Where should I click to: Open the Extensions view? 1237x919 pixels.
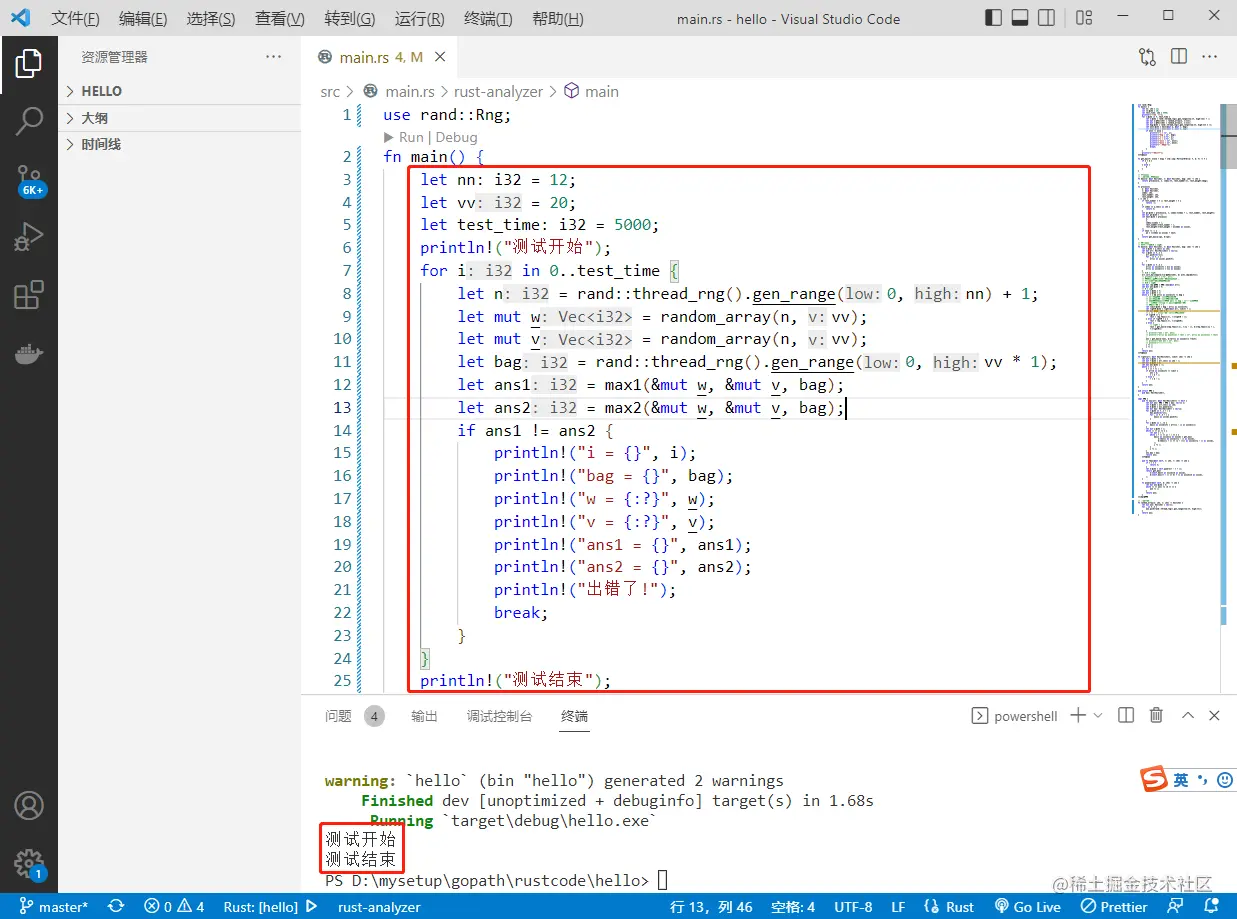point(29,295)
